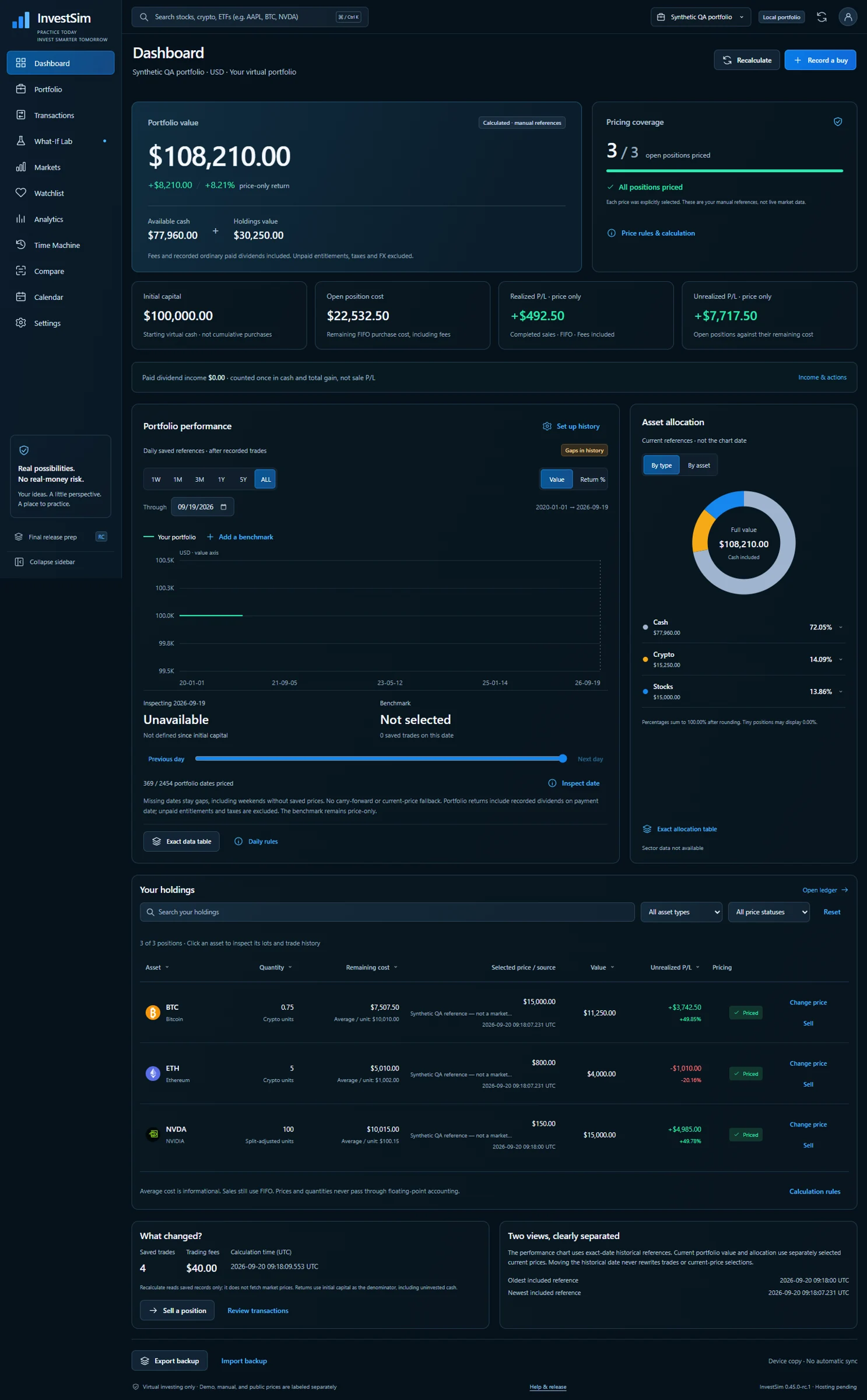Image resolution: width=867 pixels, height=1400 pixels.
Task: Open the All price statuses dropdown
Action: (x=768, y=912)
